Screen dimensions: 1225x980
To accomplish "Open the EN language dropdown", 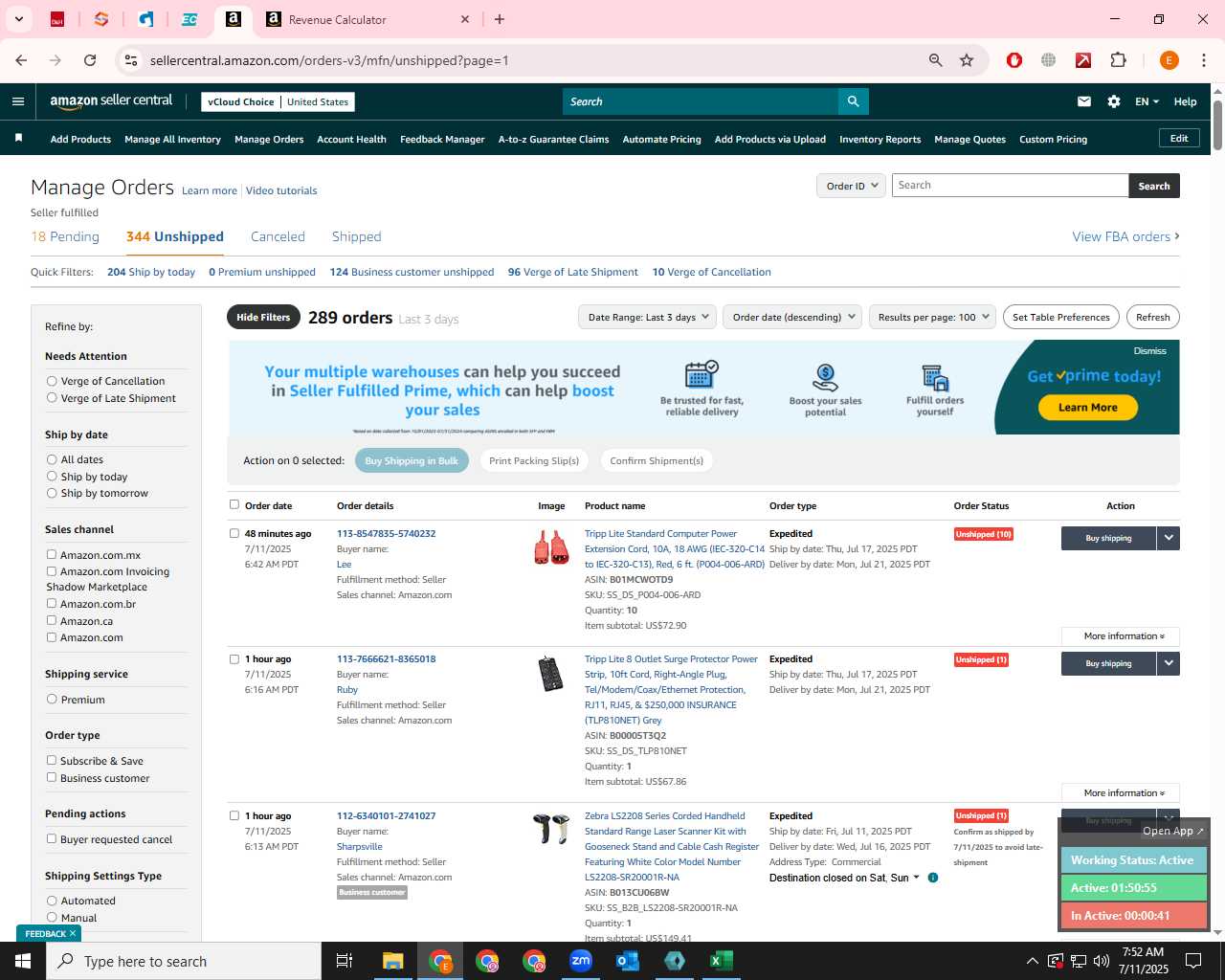I will pos(1147,101).
